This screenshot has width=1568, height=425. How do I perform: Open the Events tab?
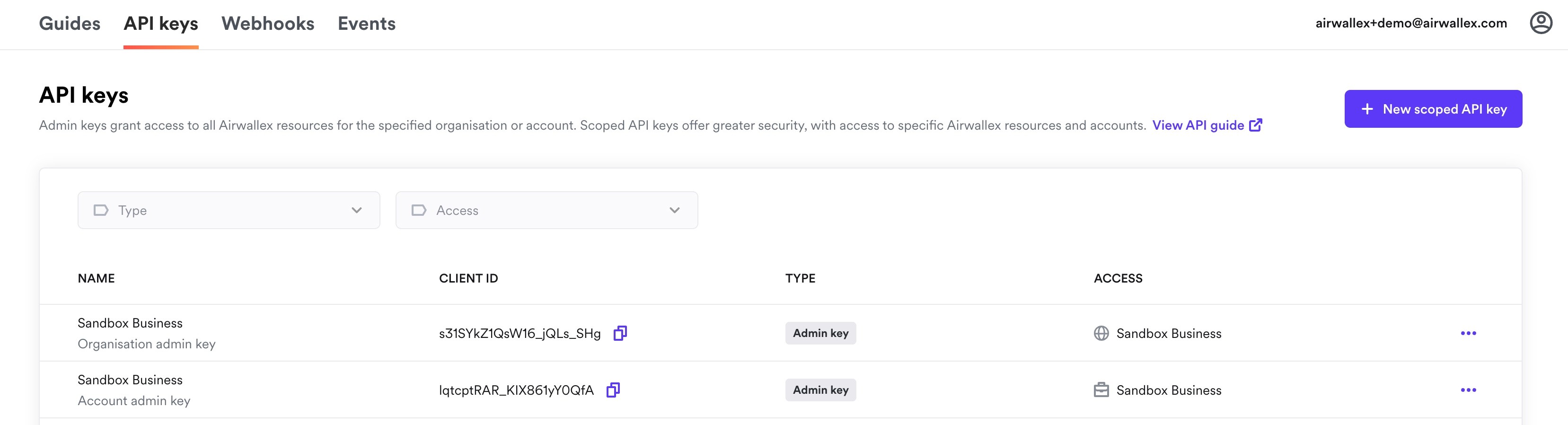click(x=366, y=23)
